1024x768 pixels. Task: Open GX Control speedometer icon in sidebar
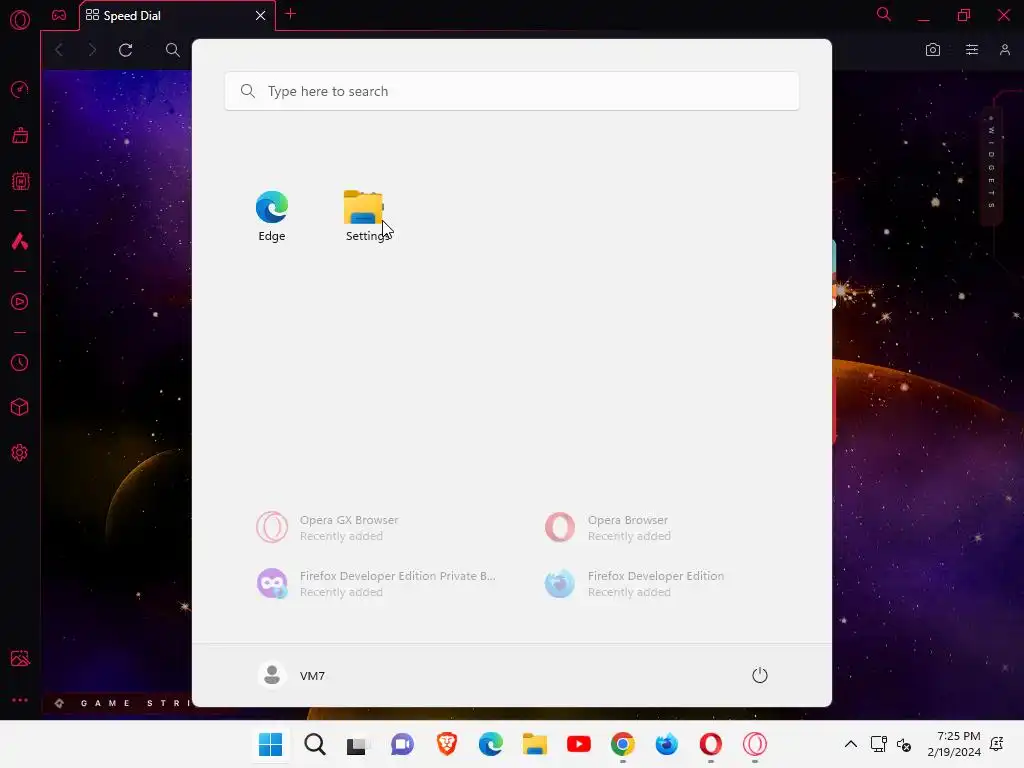pyautogui.click(x=20, y=89)
